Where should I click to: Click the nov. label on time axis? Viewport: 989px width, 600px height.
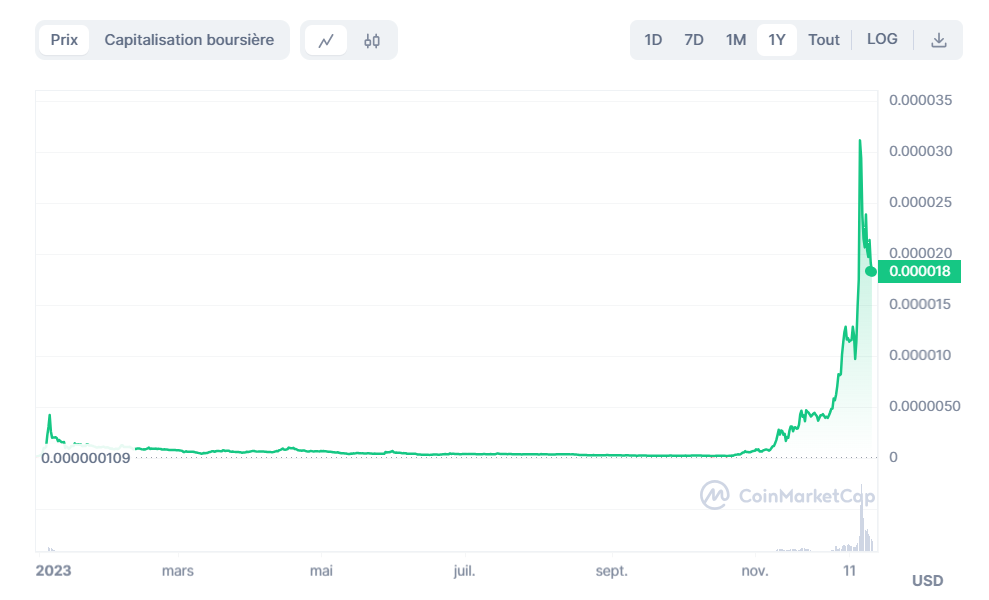point(755,571)
